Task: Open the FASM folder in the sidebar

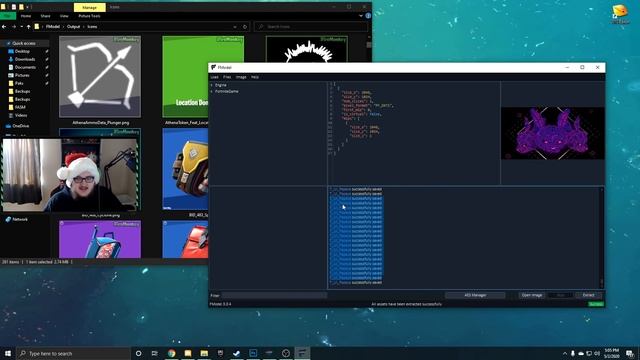Action: point(20,107)
